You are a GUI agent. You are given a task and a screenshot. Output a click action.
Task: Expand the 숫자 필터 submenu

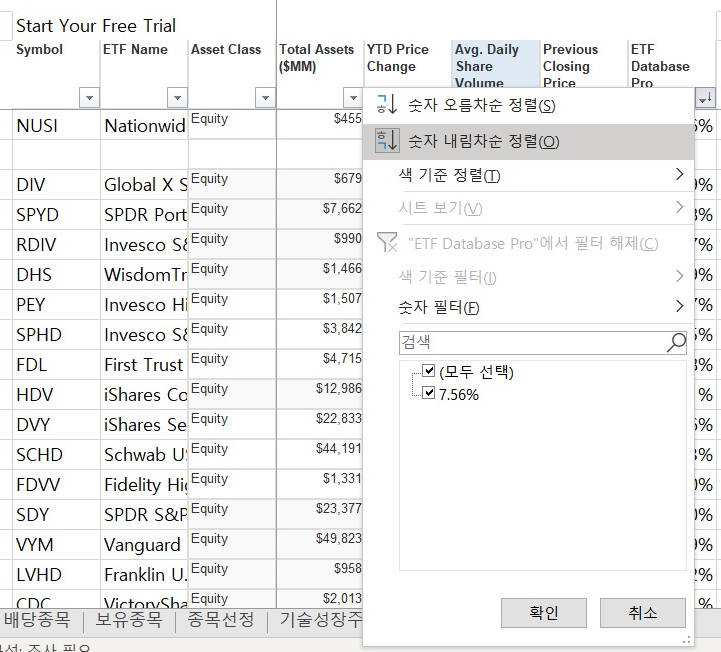(x=528, y=307)
